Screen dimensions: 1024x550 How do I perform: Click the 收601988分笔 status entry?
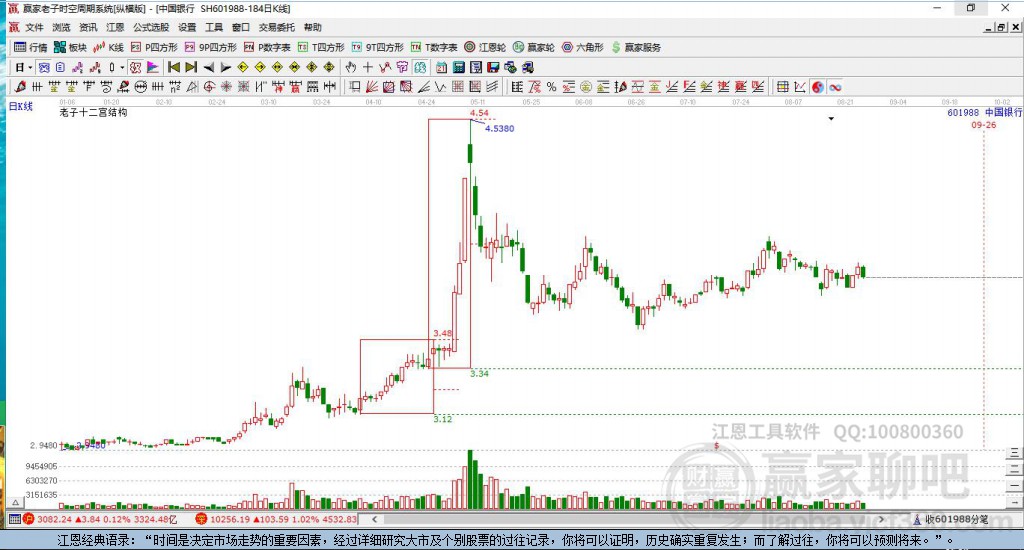pos(951,519)
